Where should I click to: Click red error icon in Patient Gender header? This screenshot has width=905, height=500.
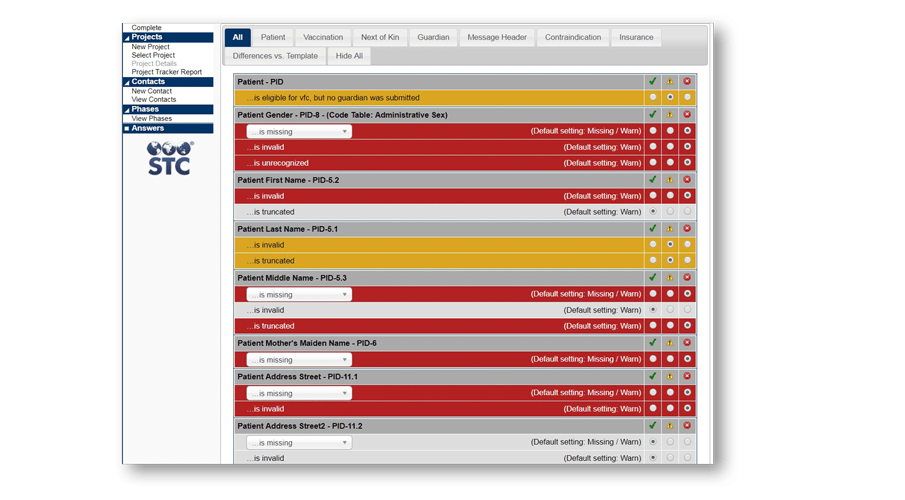(687, 114)
